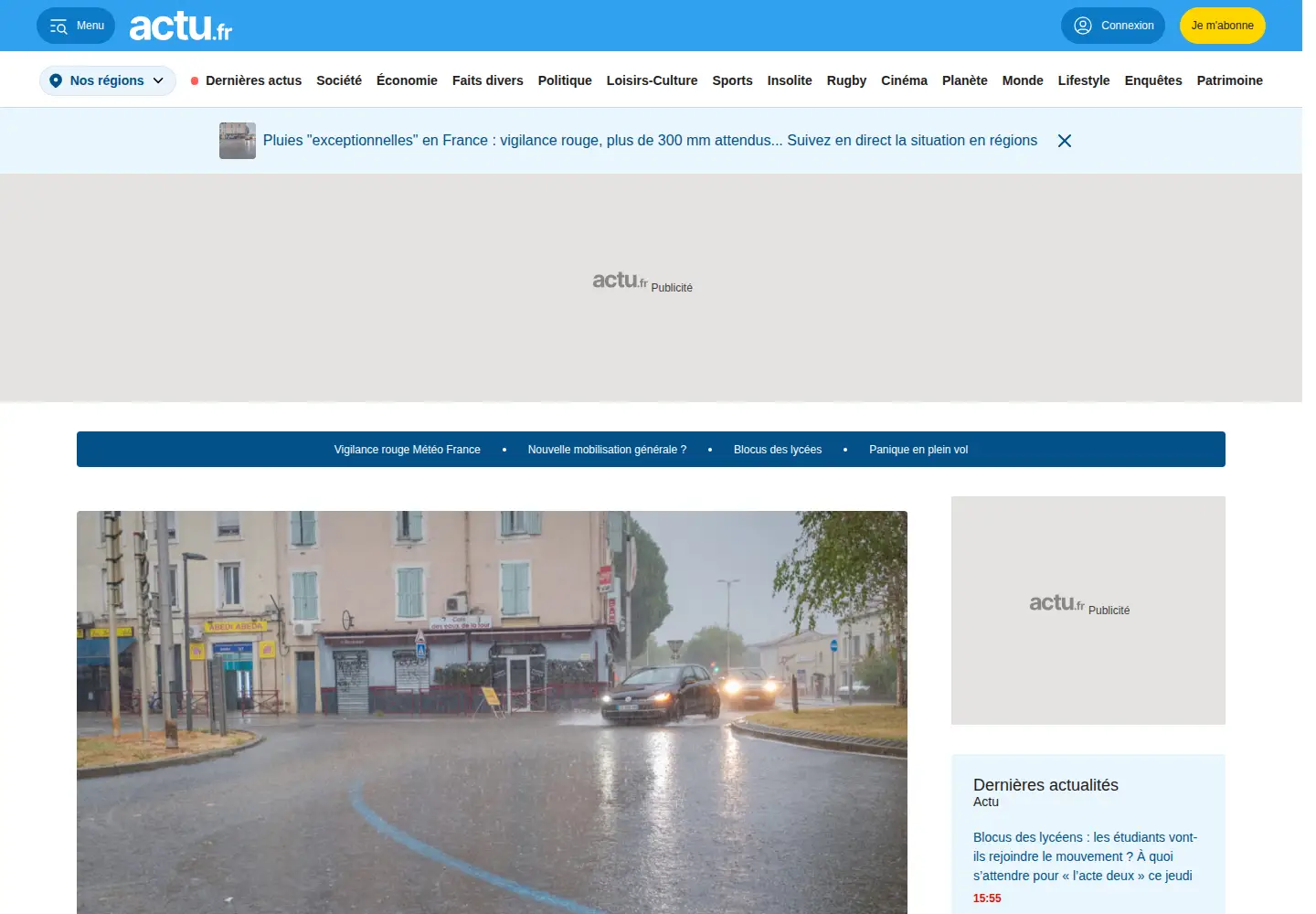Open the Connexion account button
Screen dimensions: 1316x914
[x=1113, y=26]
